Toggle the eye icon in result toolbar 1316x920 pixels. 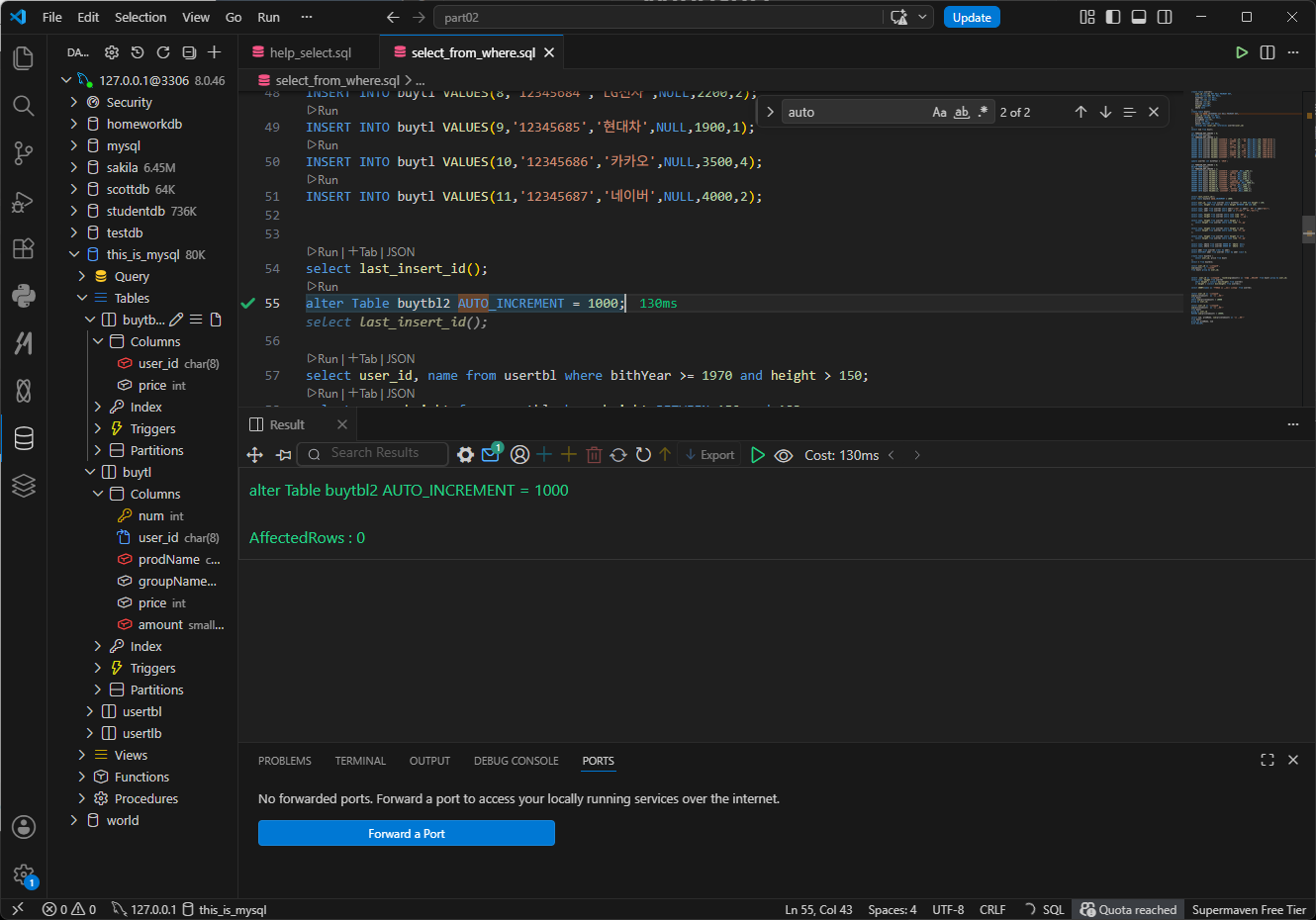click(784, 455)
